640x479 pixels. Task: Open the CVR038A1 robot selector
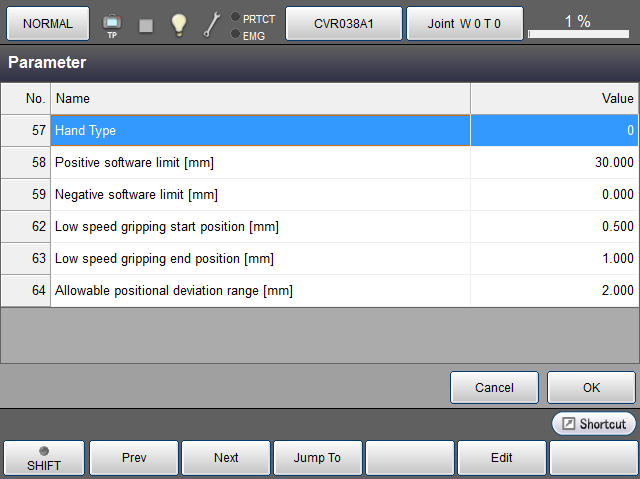click(344, 23)
